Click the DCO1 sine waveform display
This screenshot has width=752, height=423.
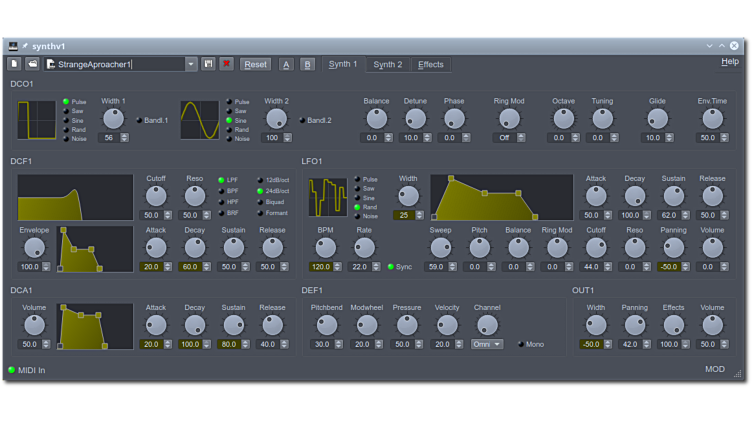pos(199,120)
